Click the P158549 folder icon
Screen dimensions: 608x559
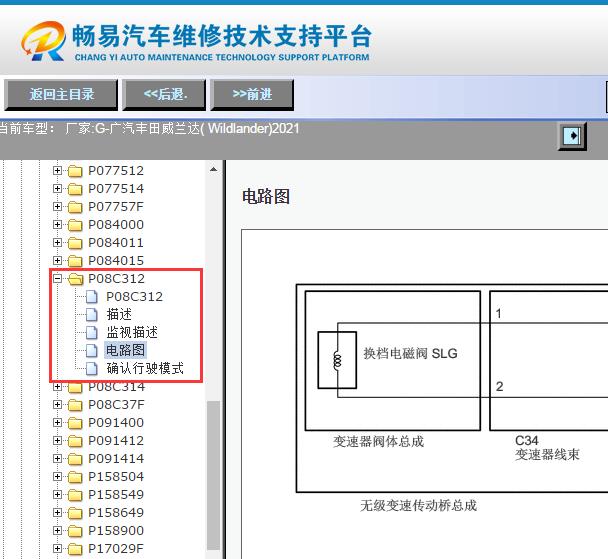coord(75,495)
